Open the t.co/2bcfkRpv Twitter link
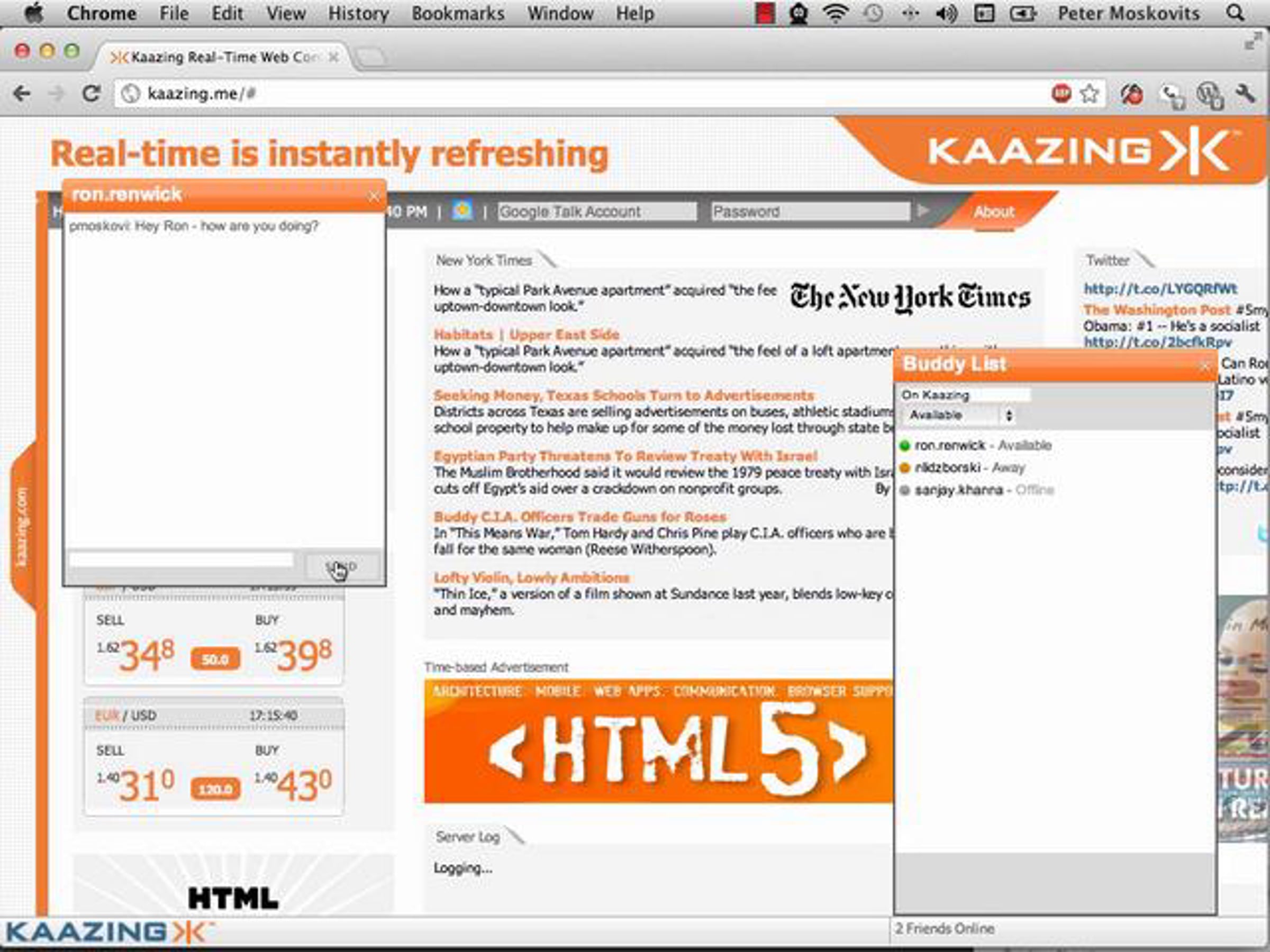Image resolution: width=1270 pixels, height=952 pixels. coord(1157,342)
